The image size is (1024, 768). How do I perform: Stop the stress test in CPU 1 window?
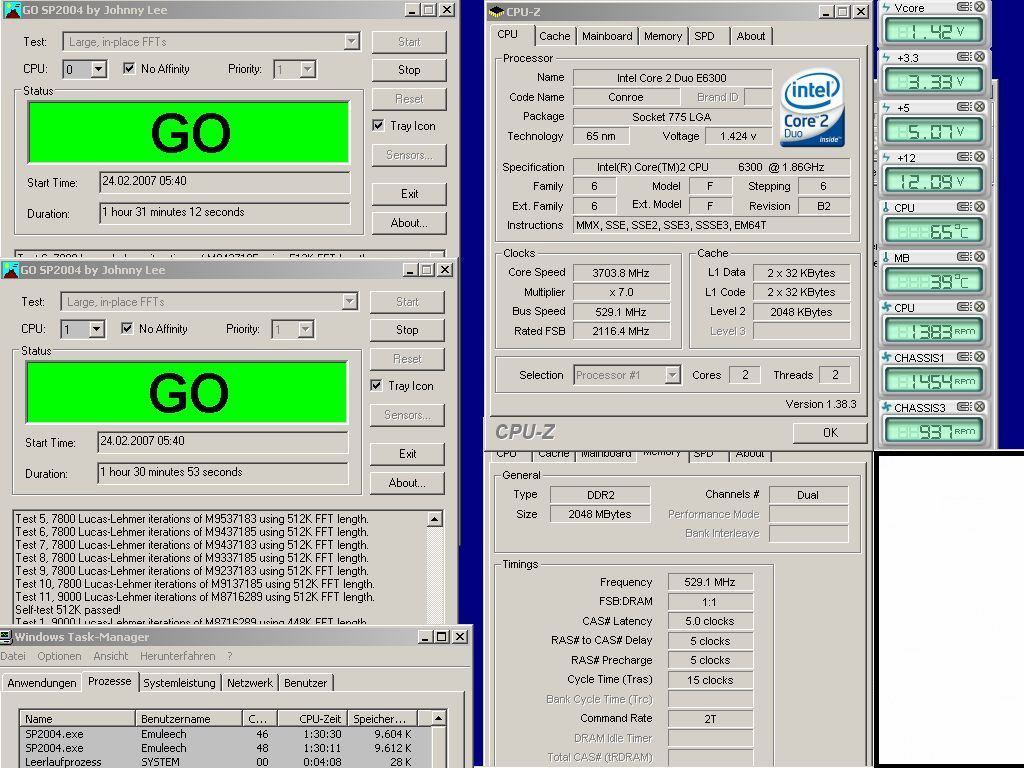tap(407, 330)
